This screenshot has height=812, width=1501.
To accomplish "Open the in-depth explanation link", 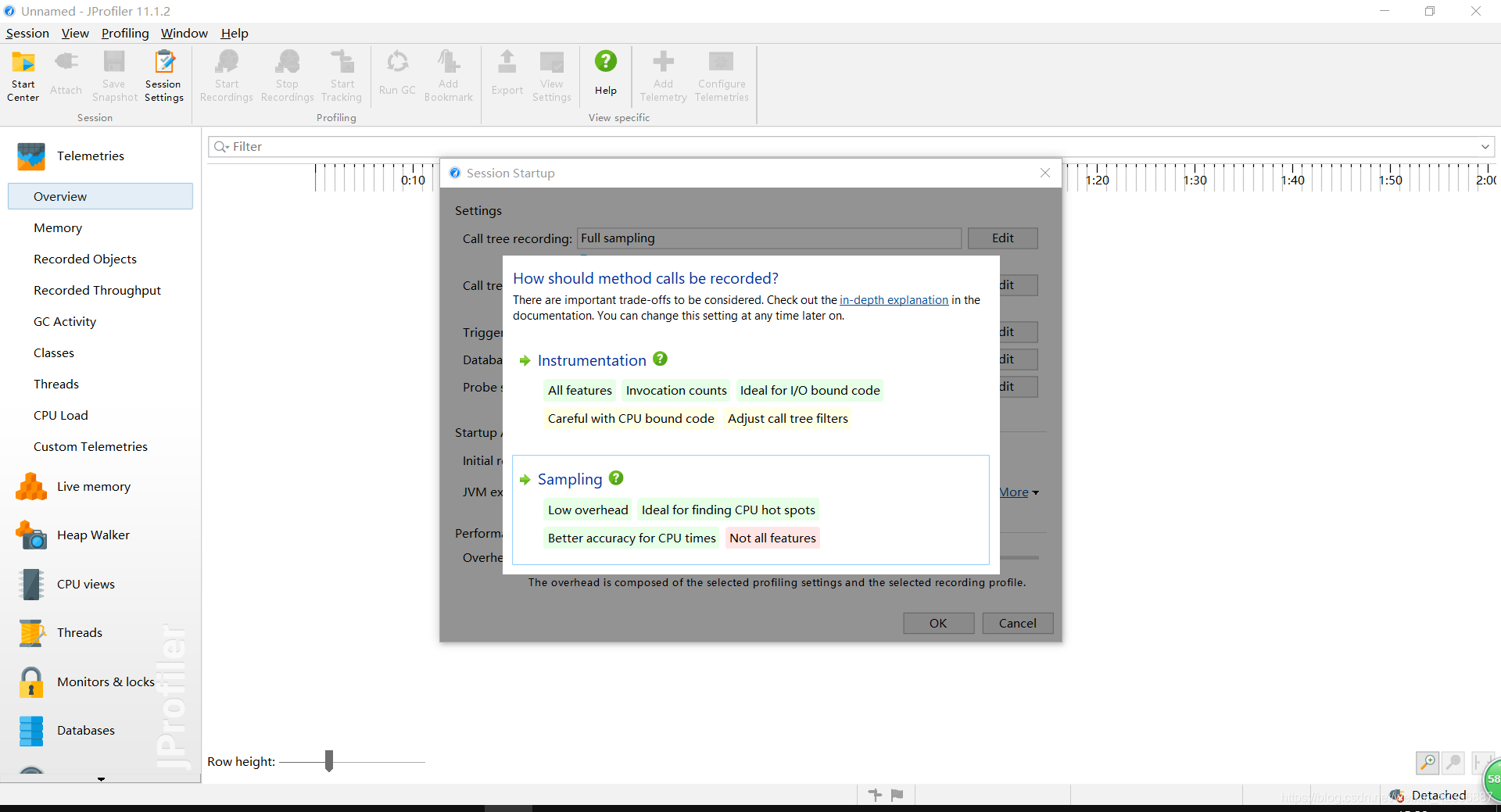I will [x=894, y=300].
